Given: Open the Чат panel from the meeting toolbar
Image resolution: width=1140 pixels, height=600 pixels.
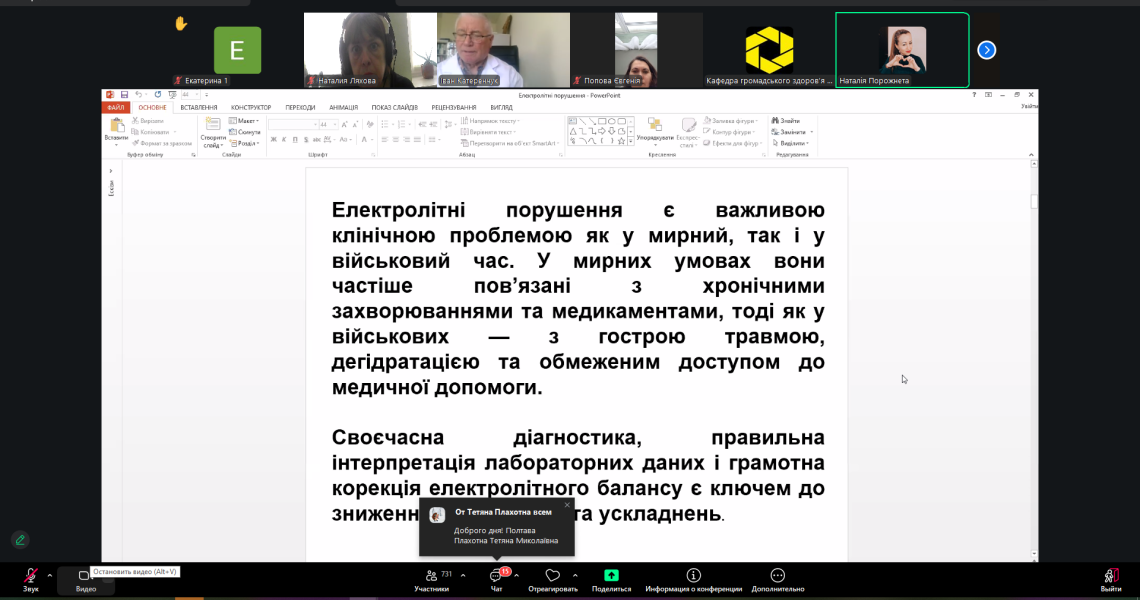Looking at the screenshot, I should tap(497, 578).
